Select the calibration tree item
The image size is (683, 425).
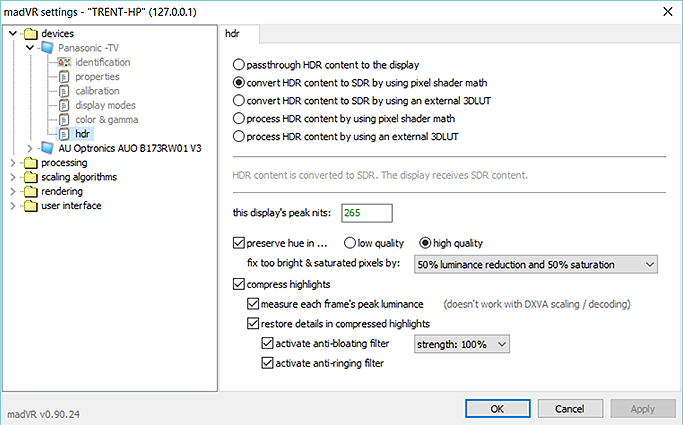(98, 91)
